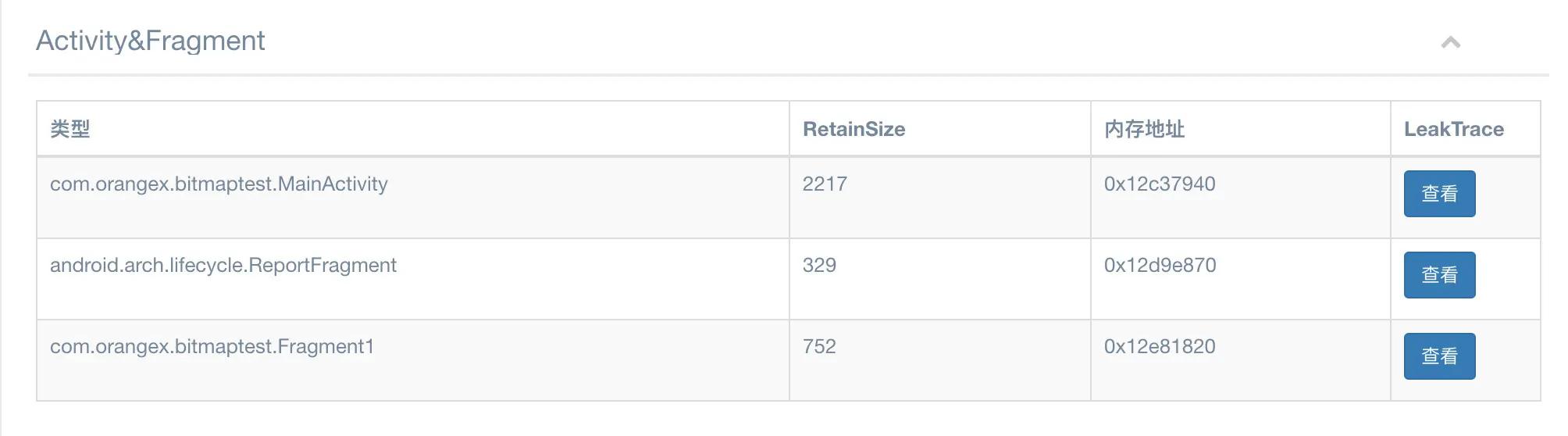Click the memory address 0x12c37940

[1160, 184]
